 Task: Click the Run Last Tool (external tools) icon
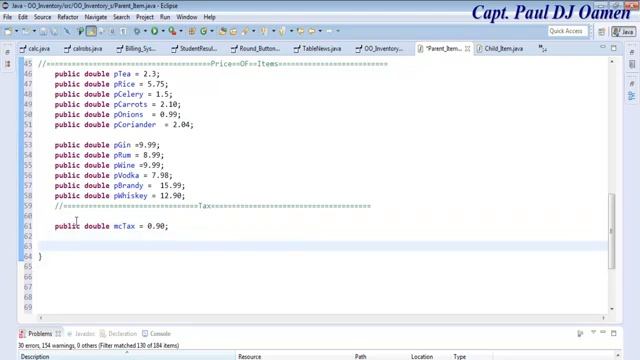click(172, 31)
